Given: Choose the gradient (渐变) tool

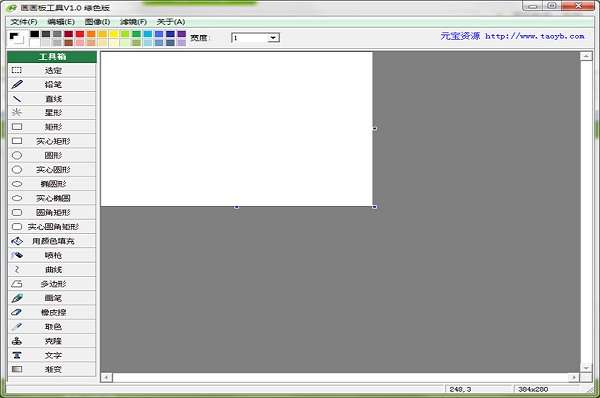Looking at the screenshot, I should 52,369.
